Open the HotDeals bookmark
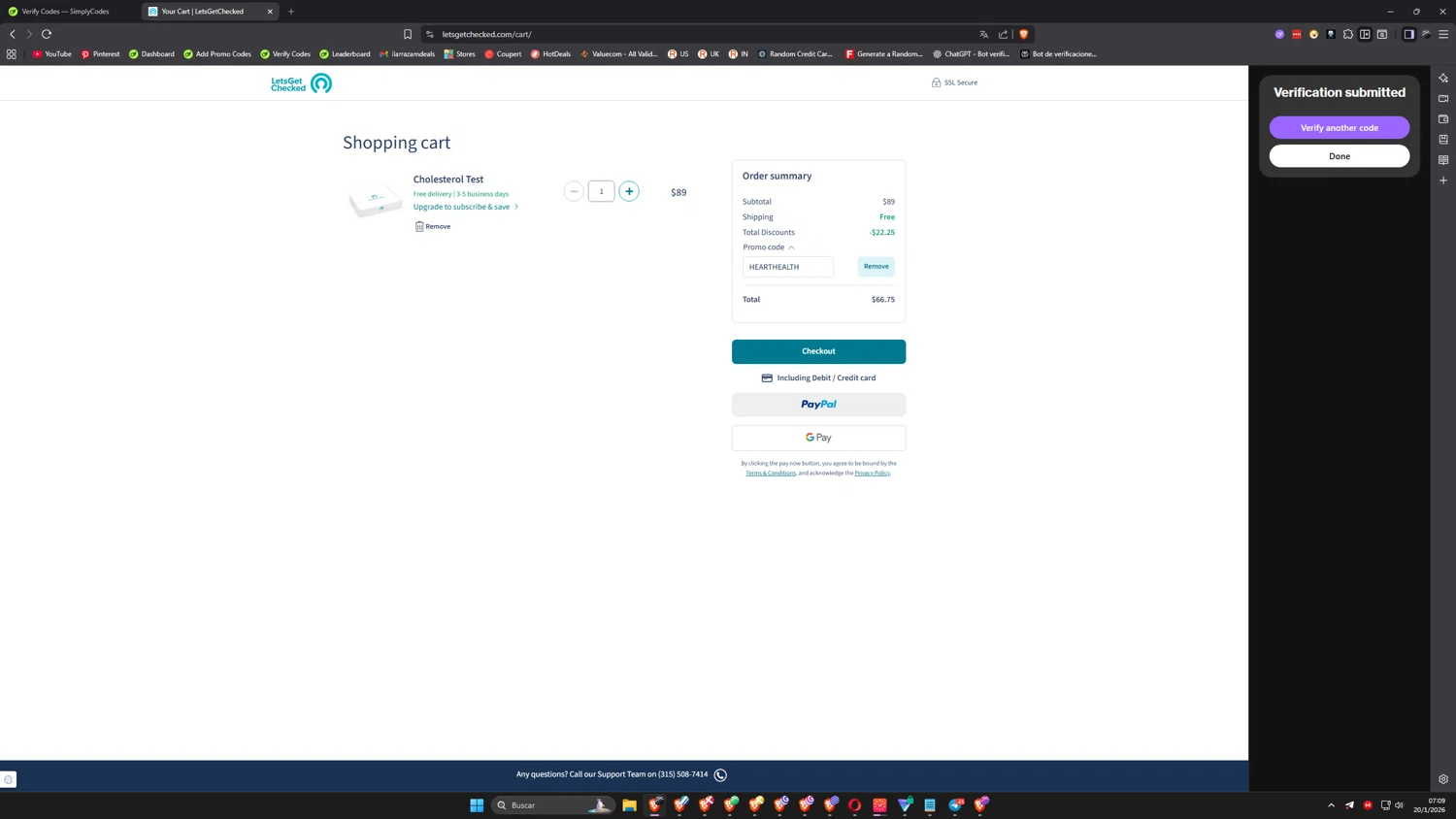 tap(550, 54)
